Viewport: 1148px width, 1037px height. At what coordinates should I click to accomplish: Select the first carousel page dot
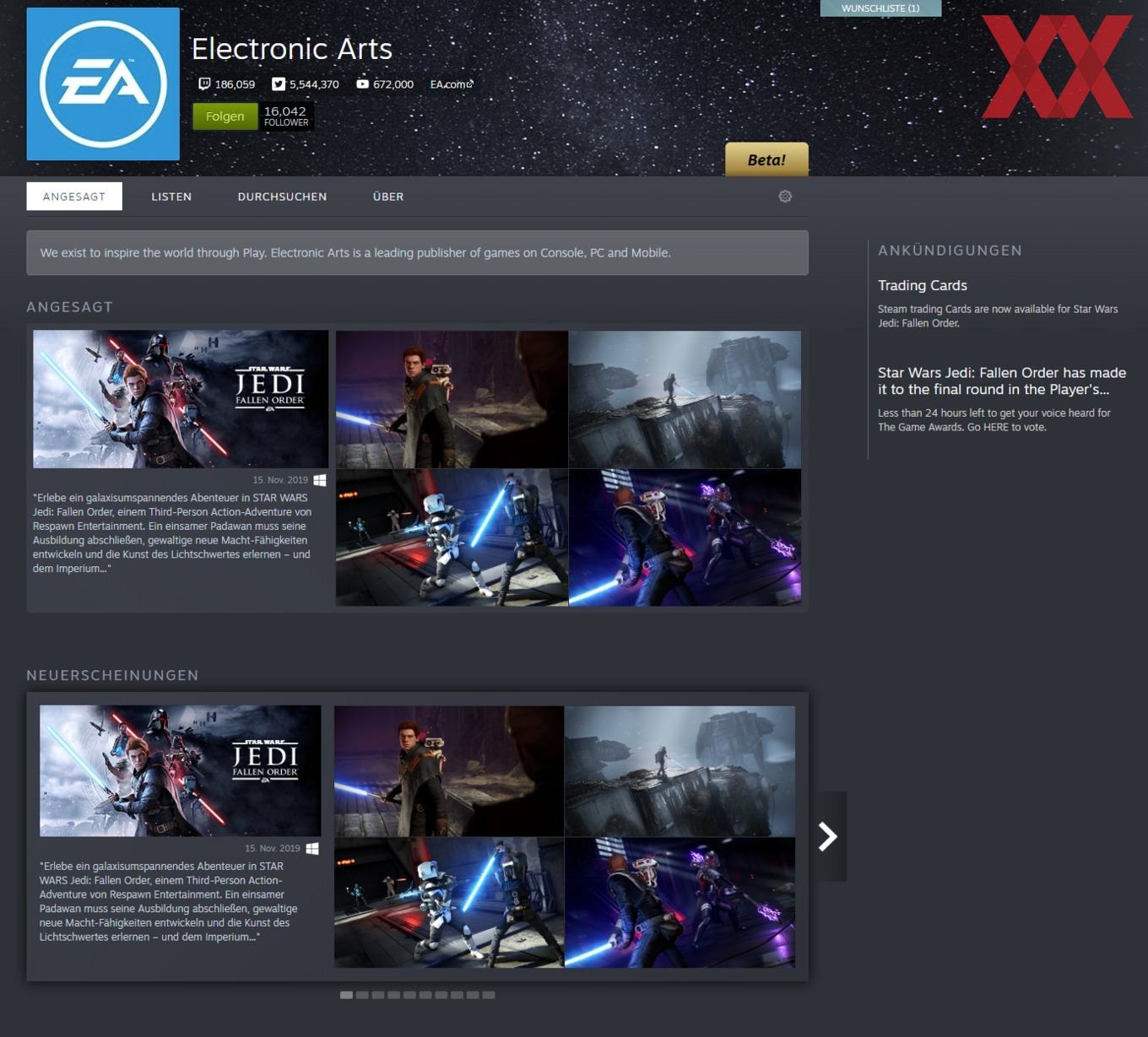[346, 995]
